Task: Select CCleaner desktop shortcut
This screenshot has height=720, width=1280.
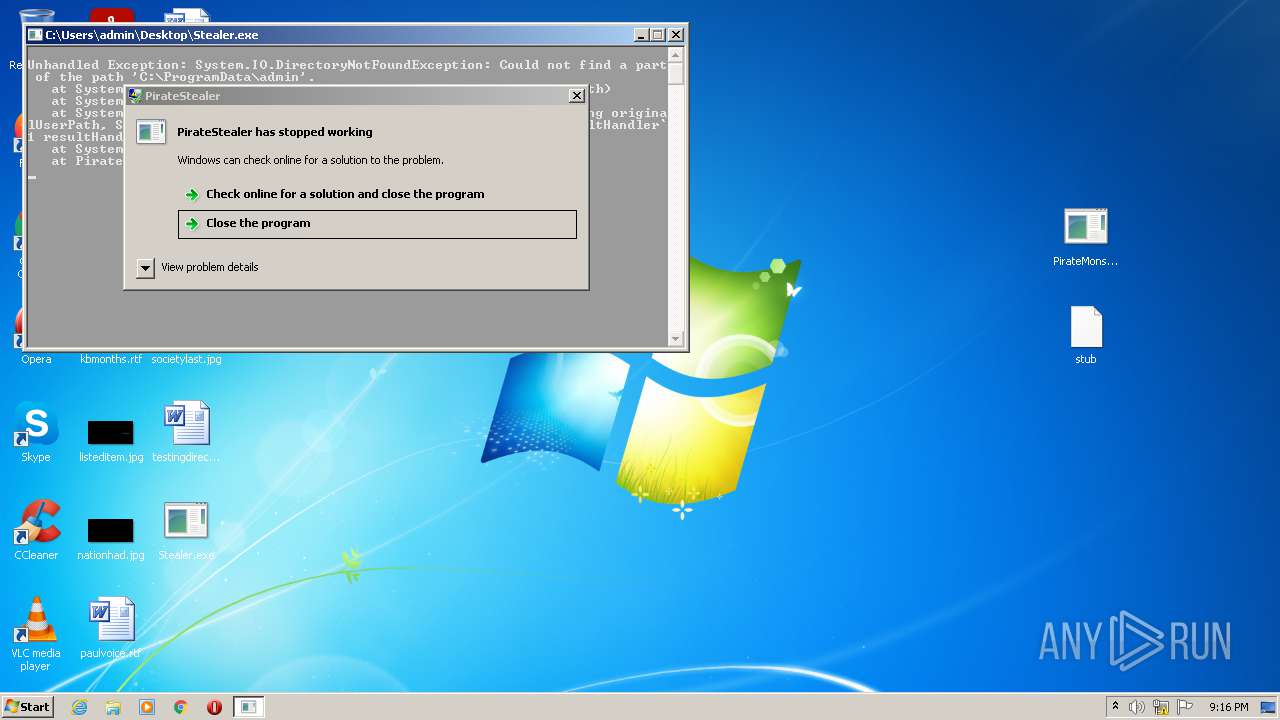Action: click(36, 530)
